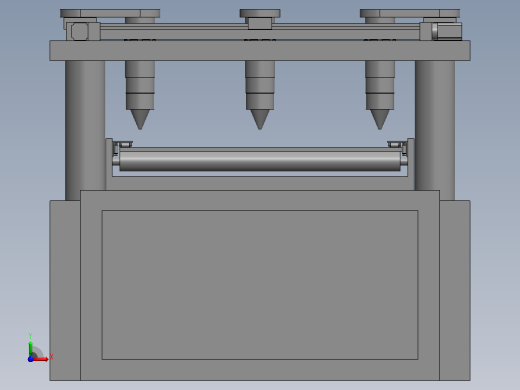
Task: Pick the motor at top right end
Action: (x=447, y=31)
